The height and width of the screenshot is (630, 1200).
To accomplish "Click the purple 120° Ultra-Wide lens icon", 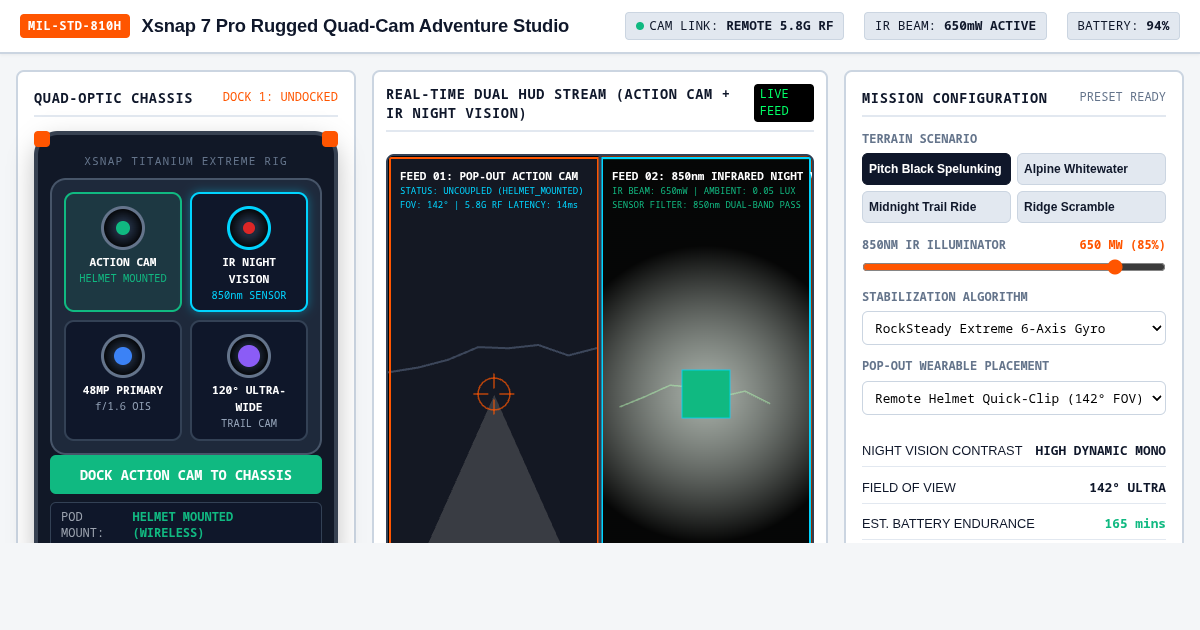I will (249, 356).
